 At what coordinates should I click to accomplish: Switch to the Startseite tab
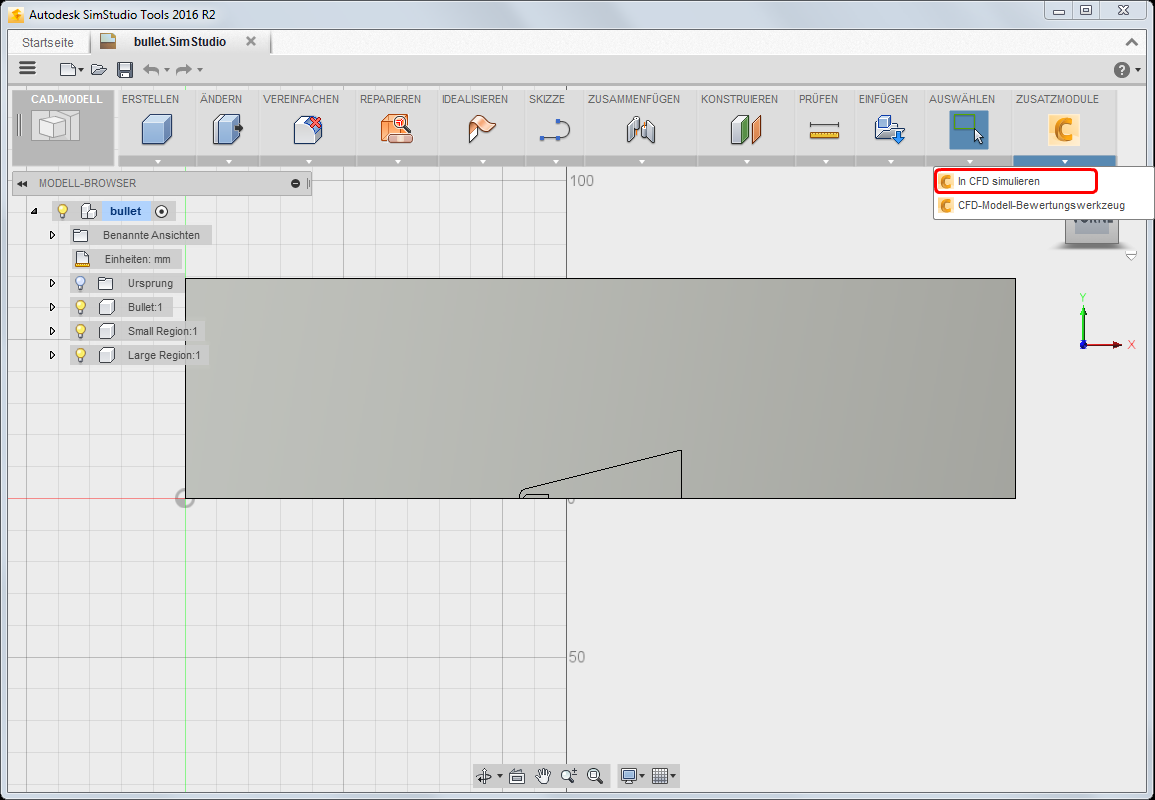point(48,42)
